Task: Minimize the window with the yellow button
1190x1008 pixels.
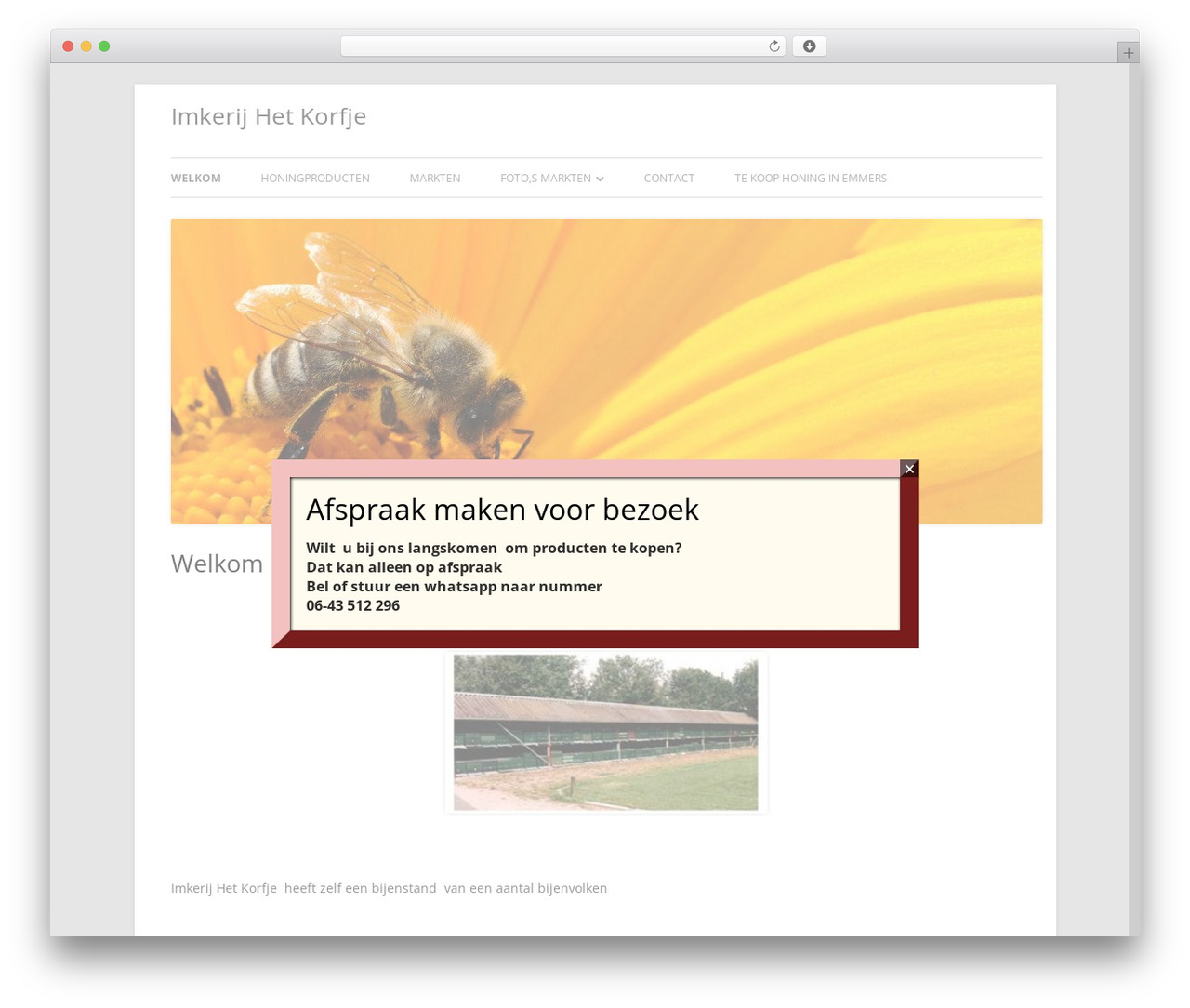Action: coord(86,46)
